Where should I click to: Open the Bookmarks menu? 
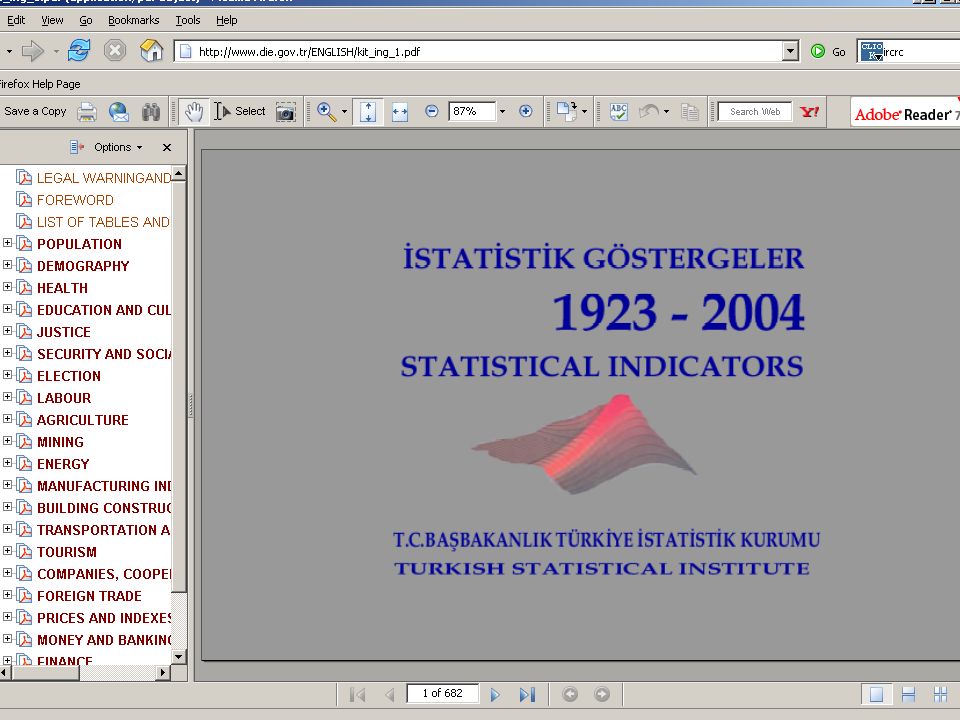coord(133,20)
